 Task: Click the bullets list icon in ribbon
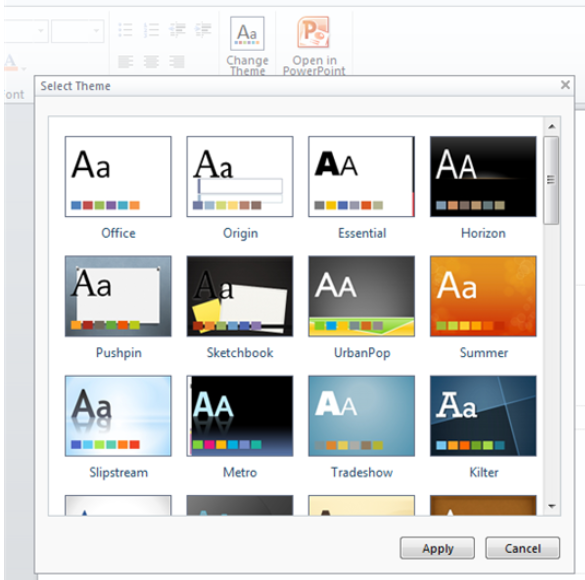click(x=125, y=30)
